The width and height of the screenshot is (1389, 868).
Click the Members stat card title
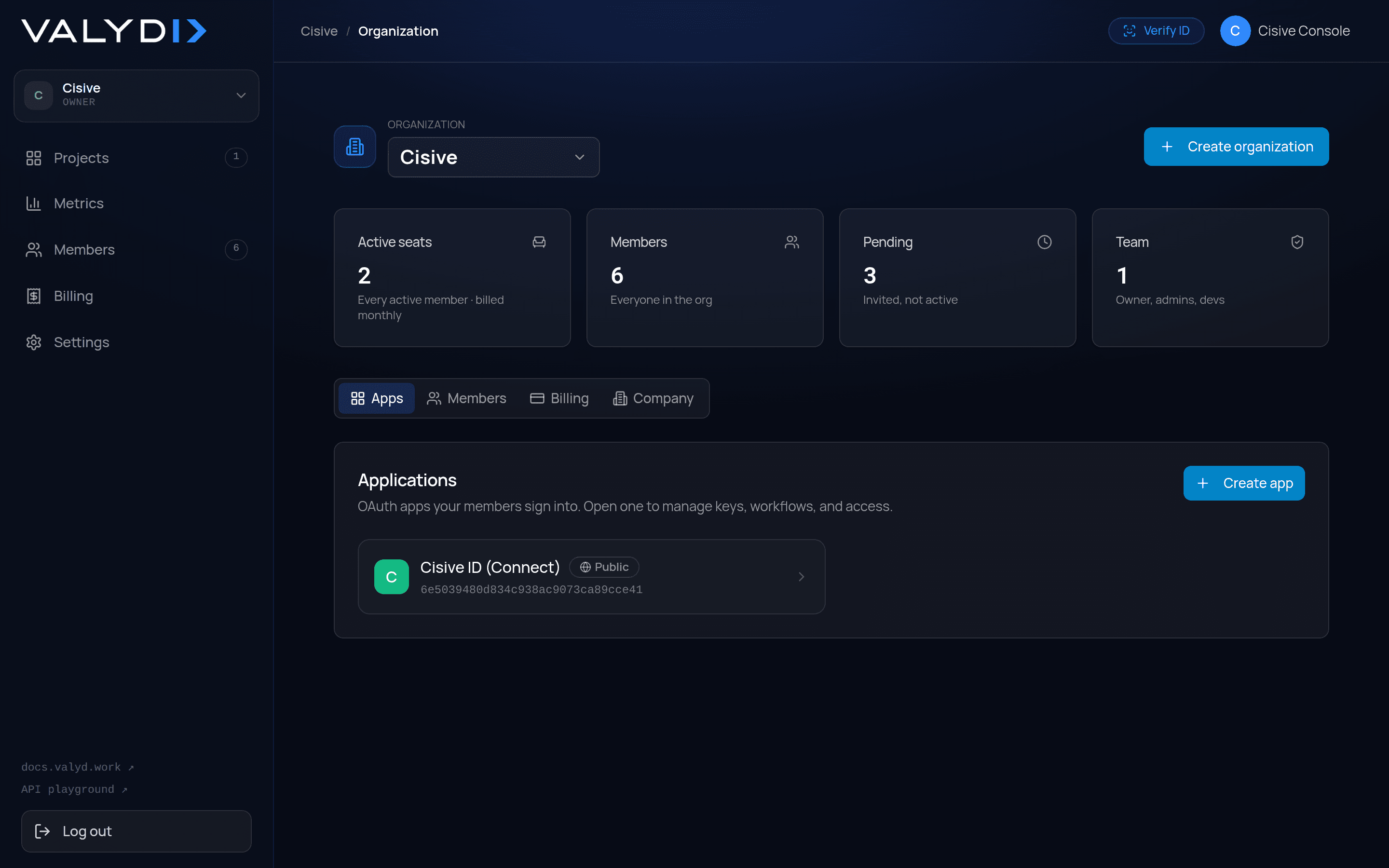[x=639, y=242]
